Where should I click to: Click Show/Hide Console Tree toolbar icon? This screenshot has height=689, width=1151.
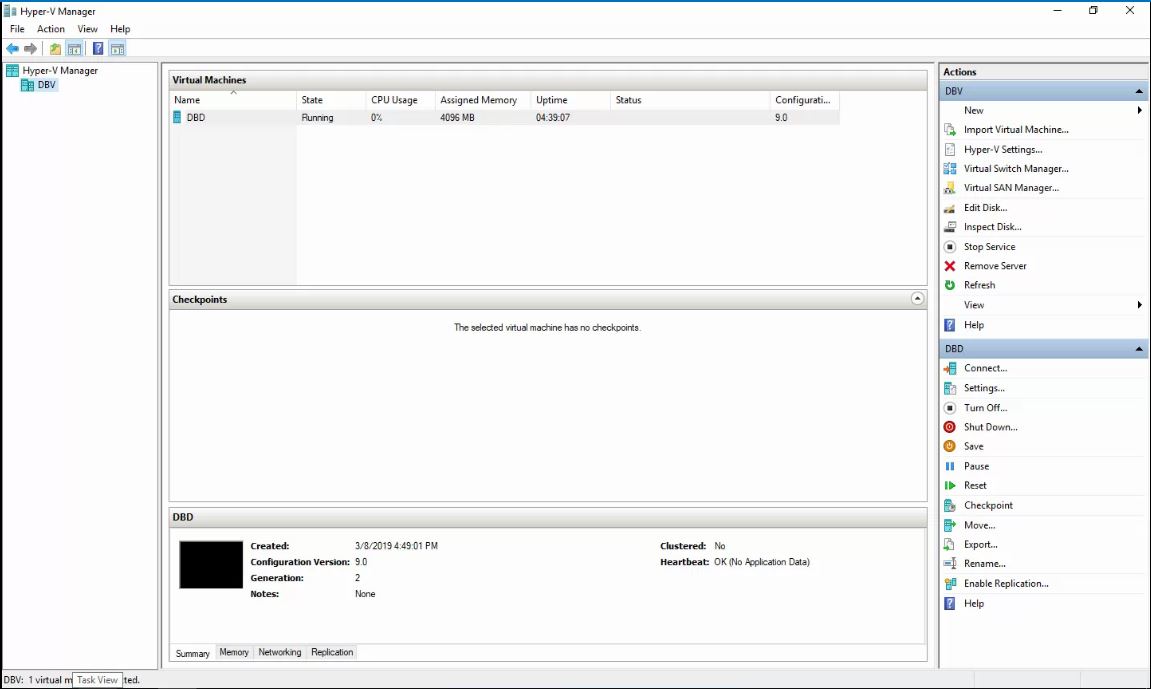(74, 48)
